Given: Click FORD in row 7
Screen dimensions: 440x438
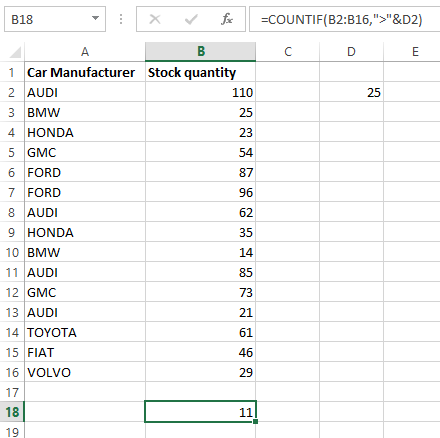Looking at the screenshot, I should 85,192.
